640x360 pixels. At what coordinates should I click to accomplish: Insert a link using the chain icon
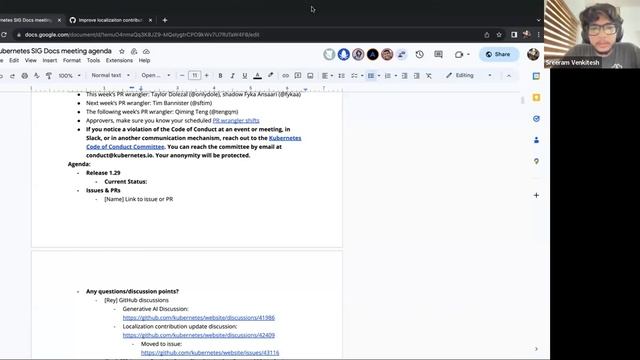click(285, 76)
